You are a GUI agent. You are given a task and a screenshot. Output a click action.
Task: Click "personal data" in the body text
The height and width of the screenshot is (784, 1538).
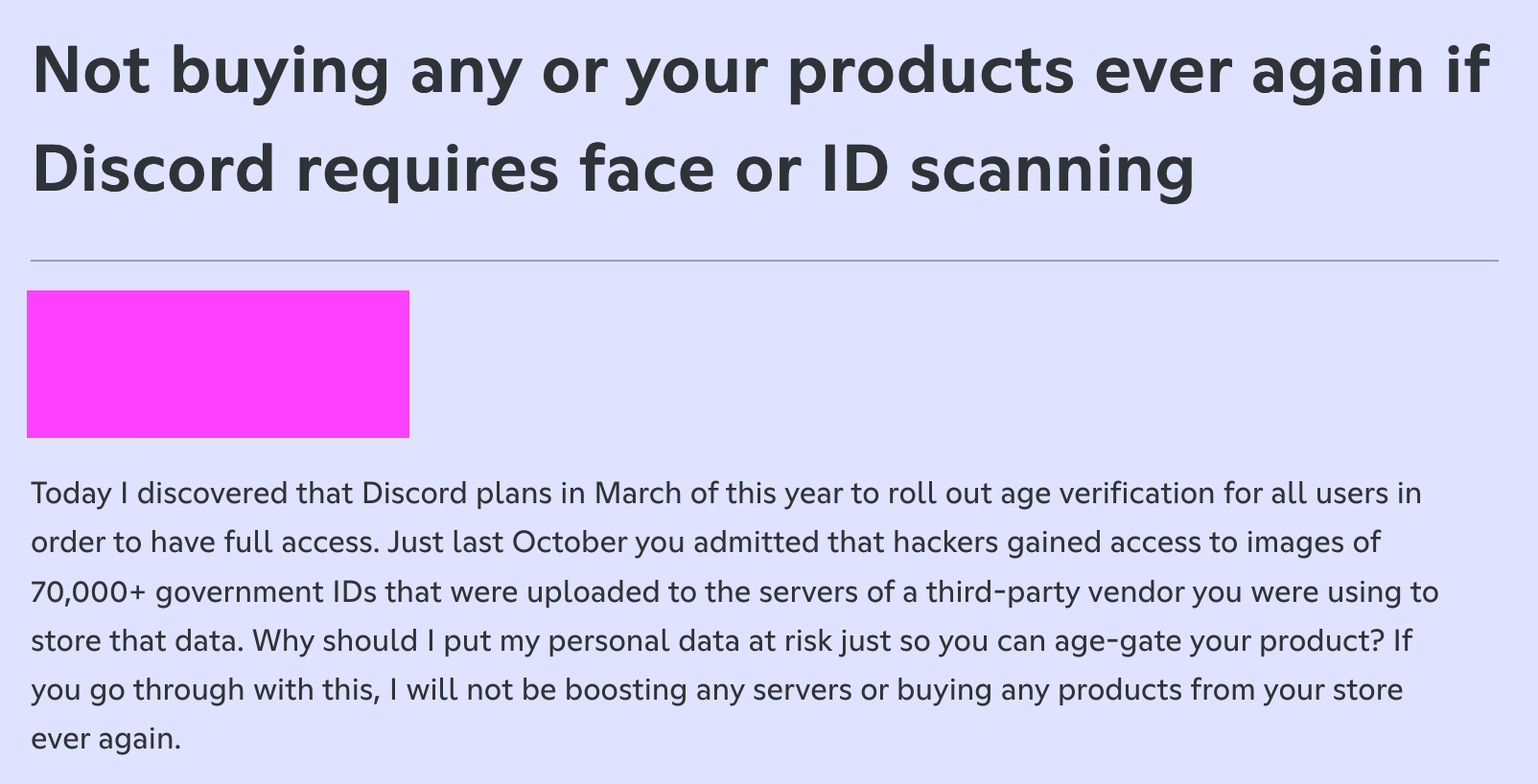pyautogui.click(x=646, y=641)
